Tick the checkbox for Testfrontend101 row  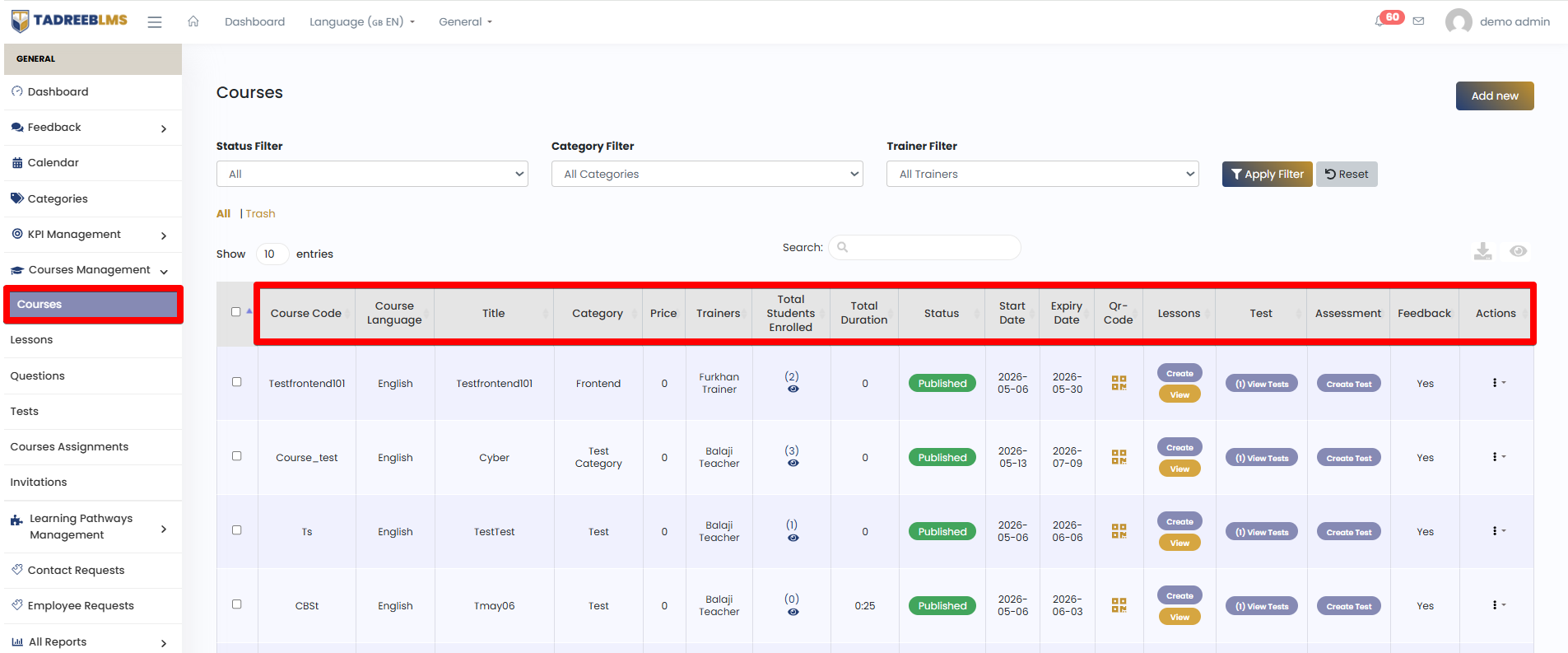(x=237, y=382)
